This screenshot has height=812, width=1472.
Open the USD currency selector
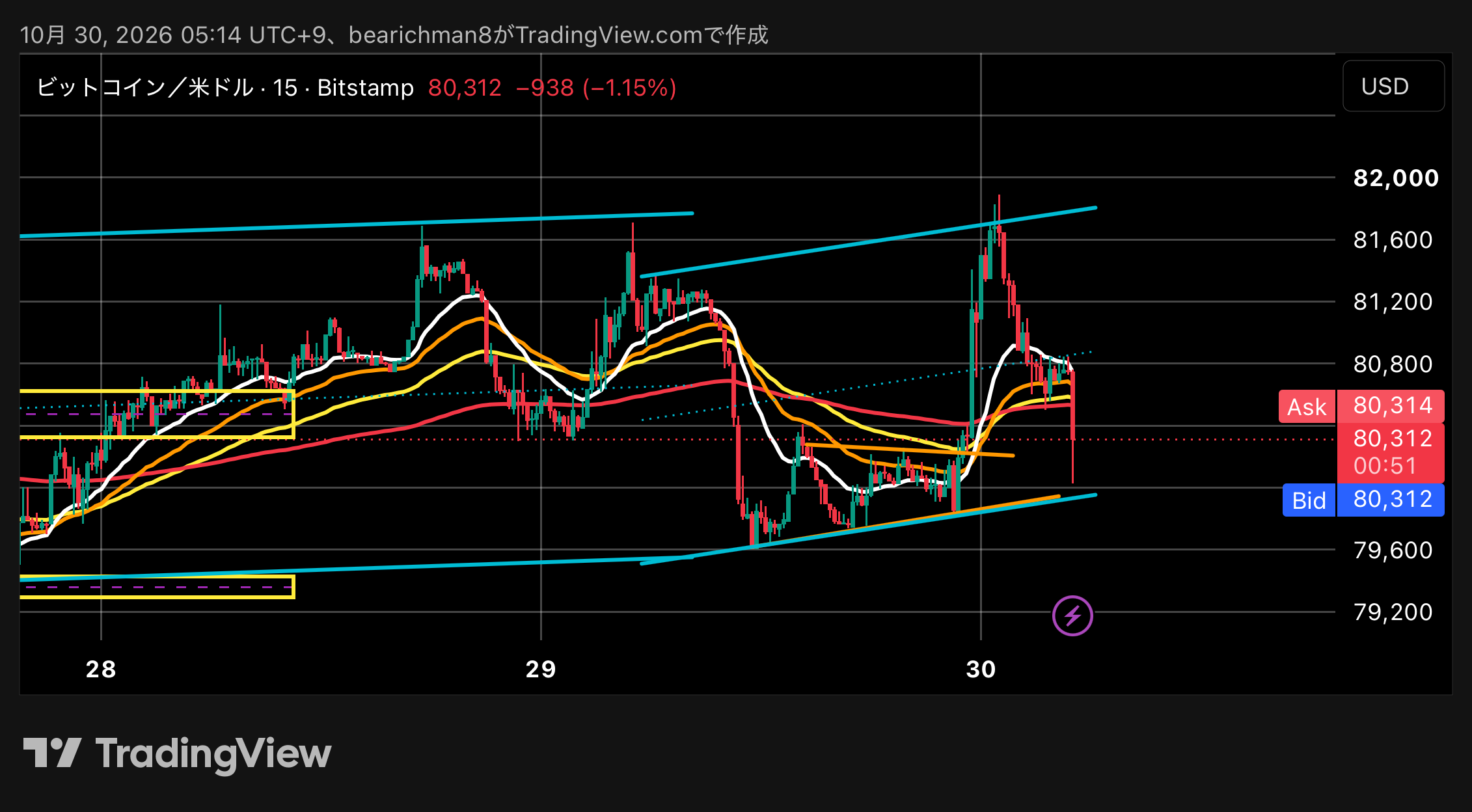(x=1393, y=86)
